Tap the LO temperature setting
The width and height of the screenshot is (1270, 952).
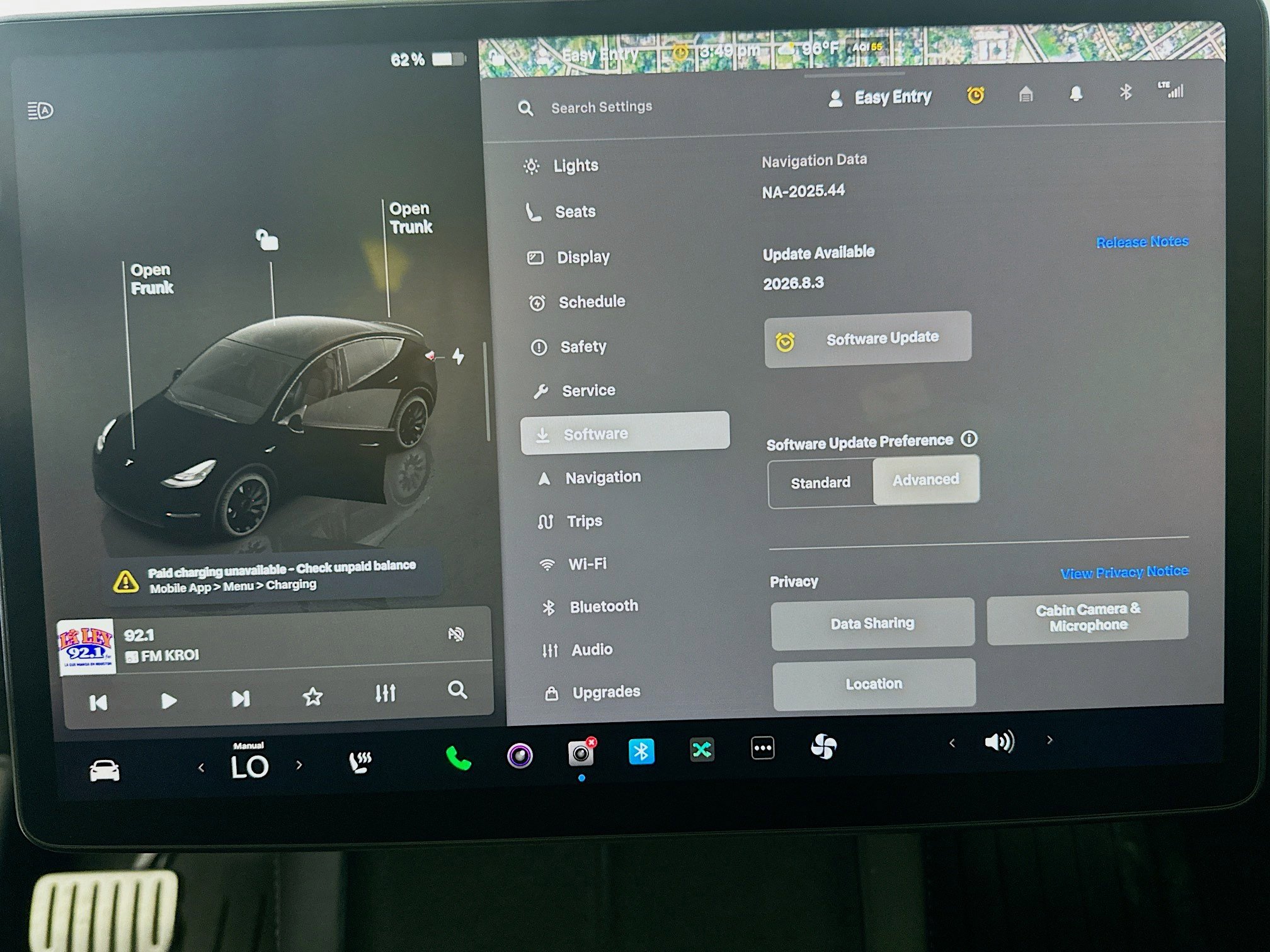tap(249, 767)
